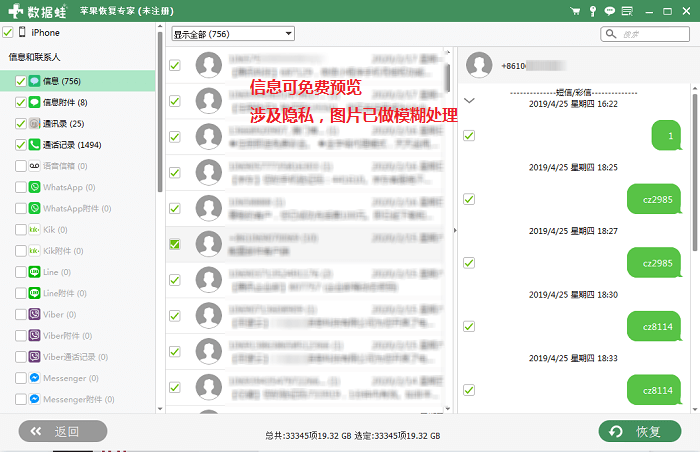Select the Kik (0) icon
Image resolution: width=700 pixels, height=452 pixels.
click(x=34, y=230)
